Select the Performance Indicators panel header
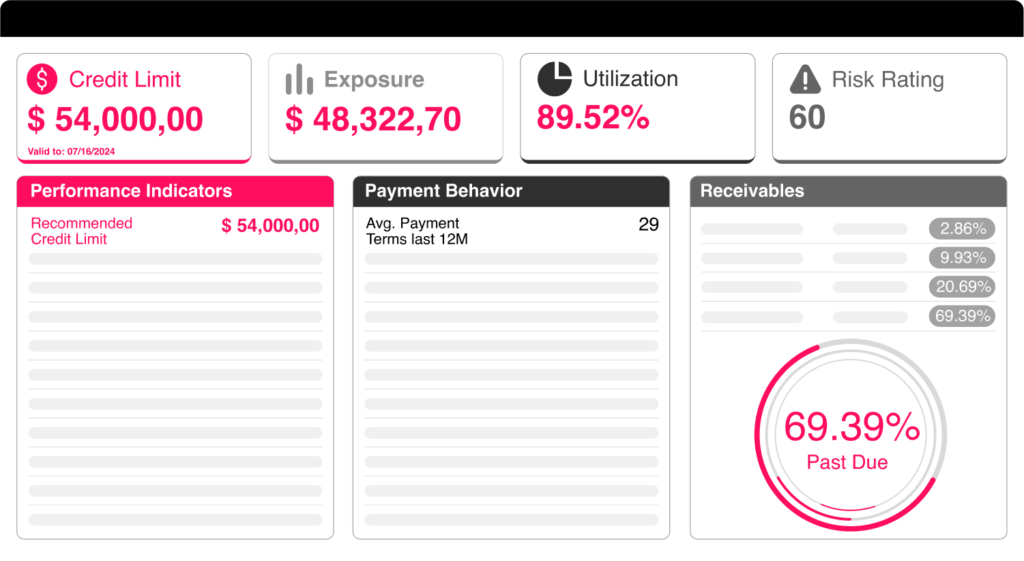 tap(175, 191)
